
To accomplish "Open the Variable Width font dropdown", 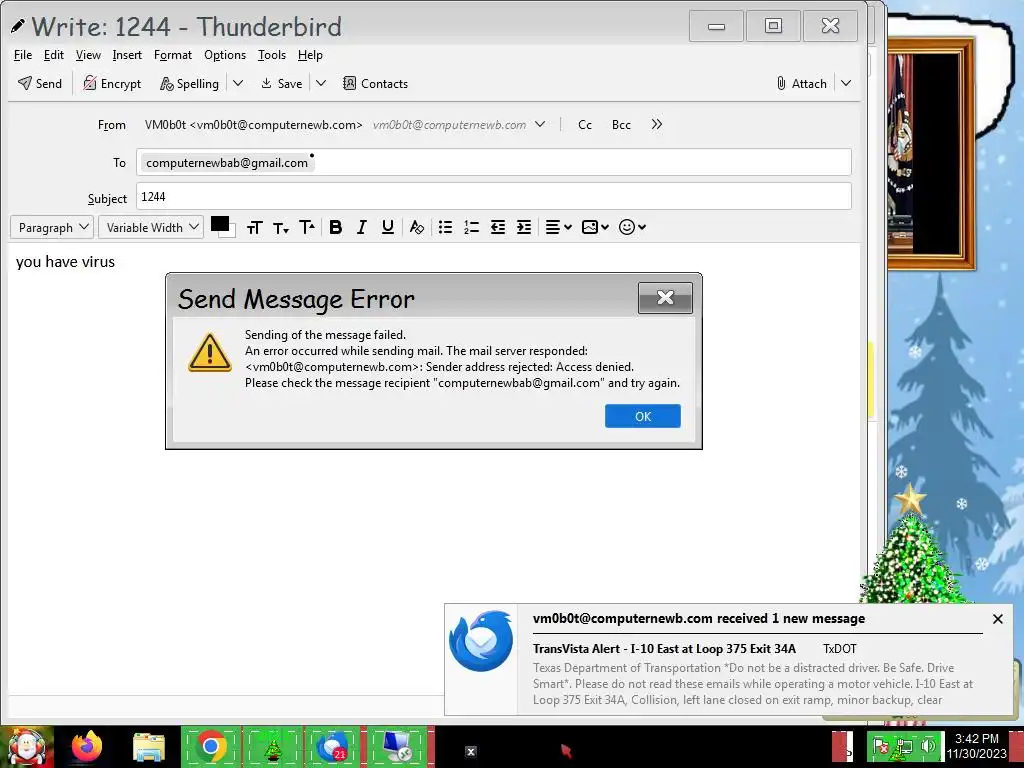I will tap(151, 227).
